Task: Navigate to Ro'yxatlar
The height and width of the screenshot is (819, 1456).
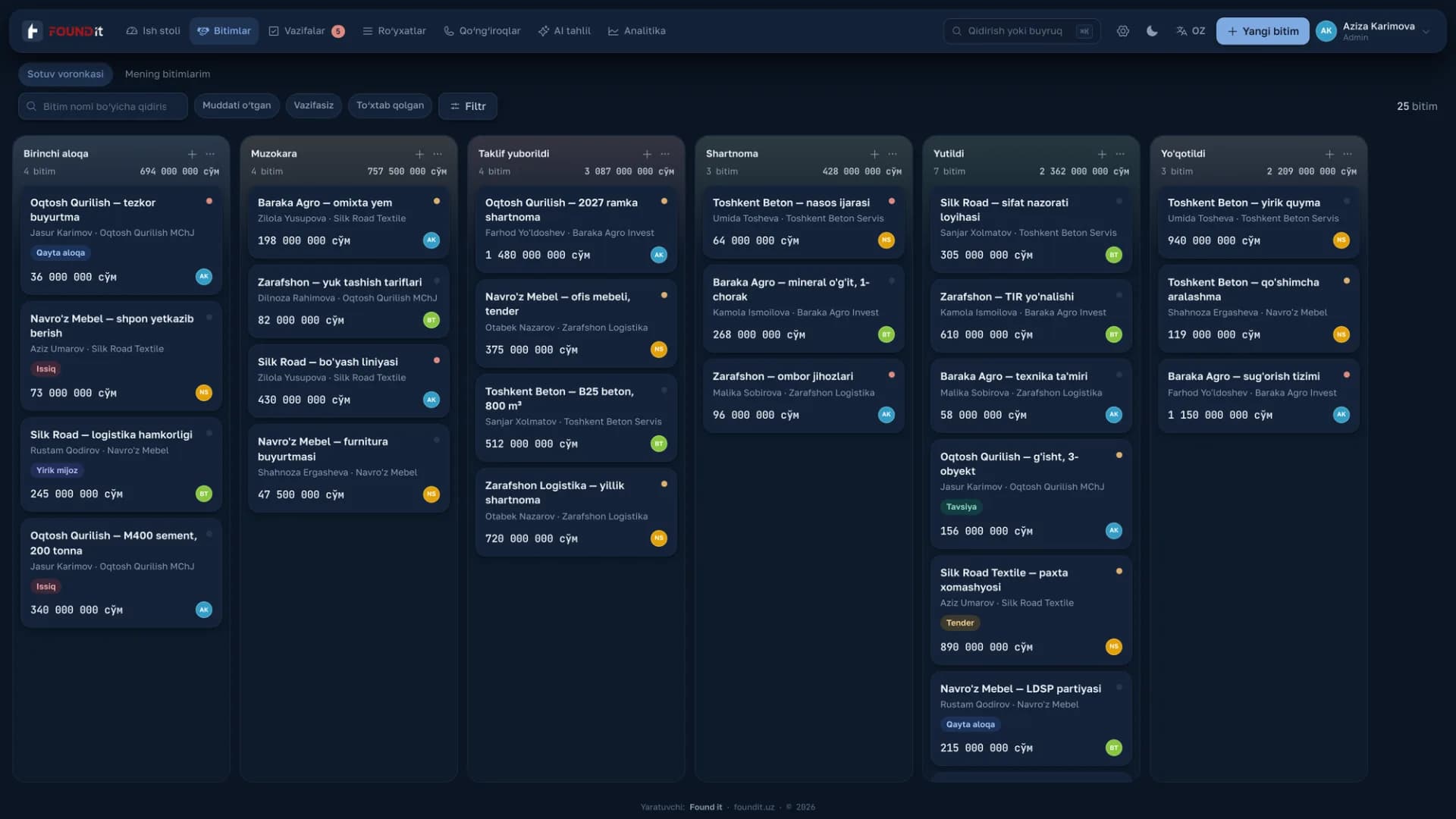Action: point(394,31)
